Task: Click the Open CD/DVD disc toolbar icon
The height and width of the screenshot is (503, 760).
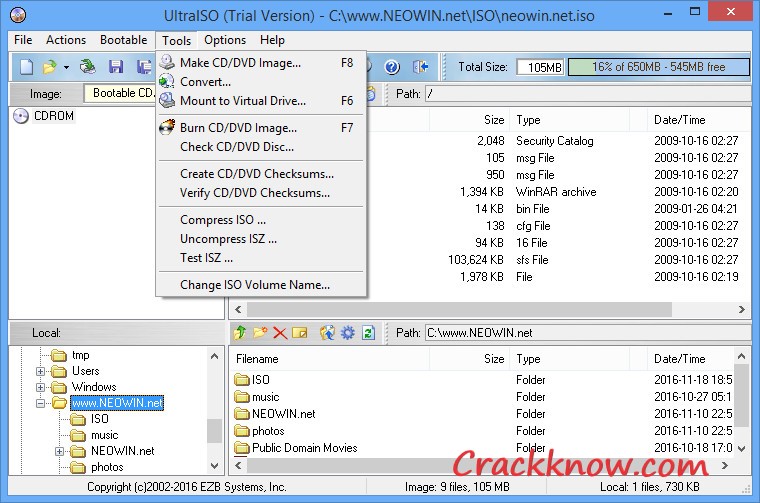Action: tap(88, 67)
